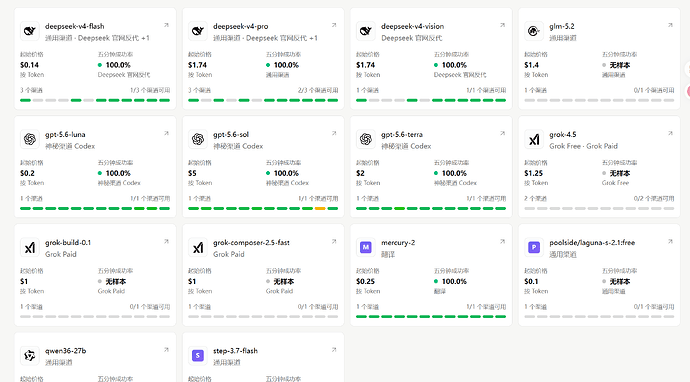Click the 'Grok Paid' subtitle under grok-build-0.1
This screenshot has height=382, width=690.
(x=61, y=254)
